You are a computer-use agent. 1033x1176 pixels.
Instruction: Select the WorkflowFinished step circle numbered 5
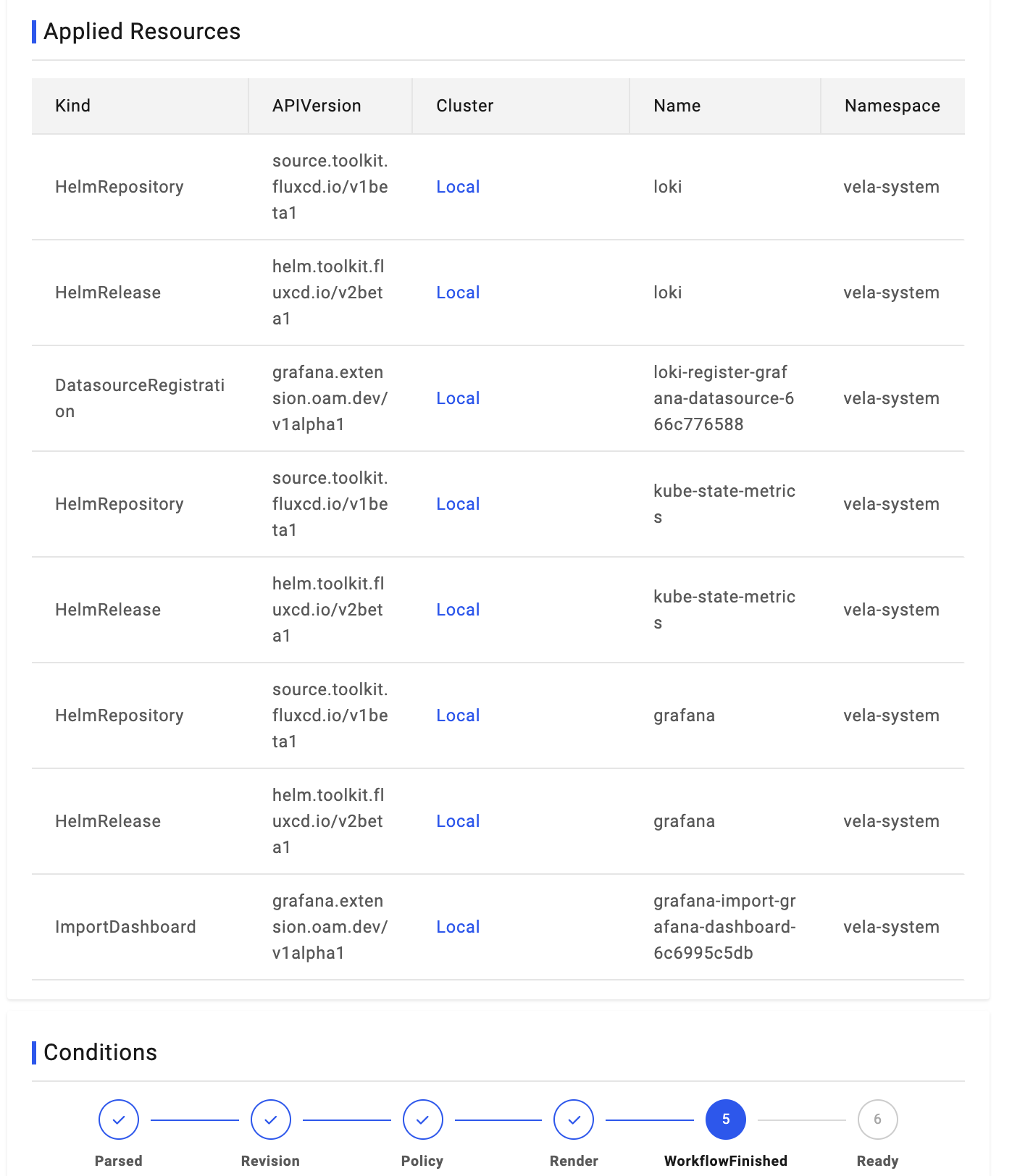point(726,1119)
